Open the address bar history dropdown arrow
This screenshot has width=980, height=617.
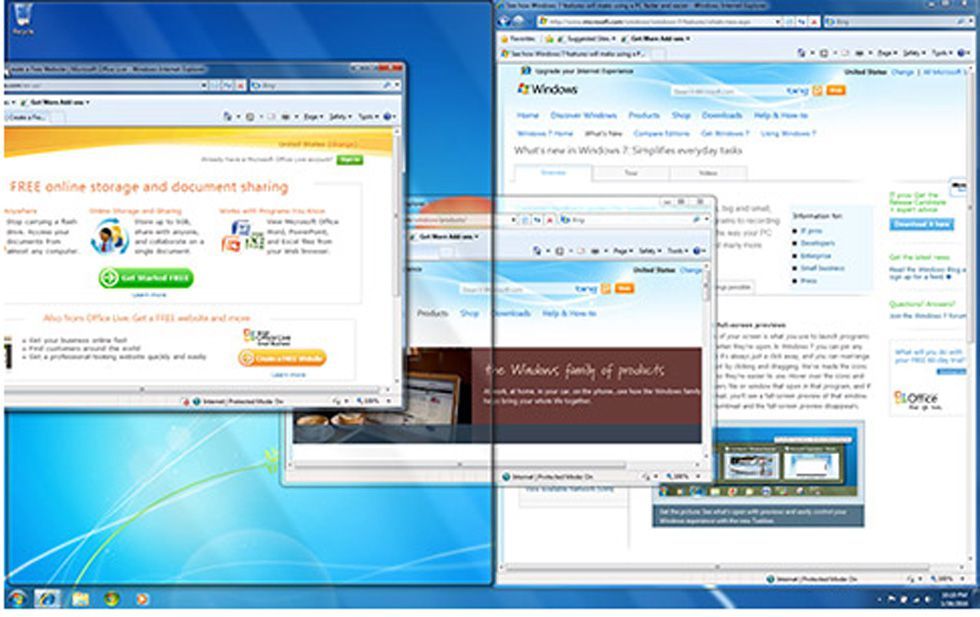click(777, 20)
